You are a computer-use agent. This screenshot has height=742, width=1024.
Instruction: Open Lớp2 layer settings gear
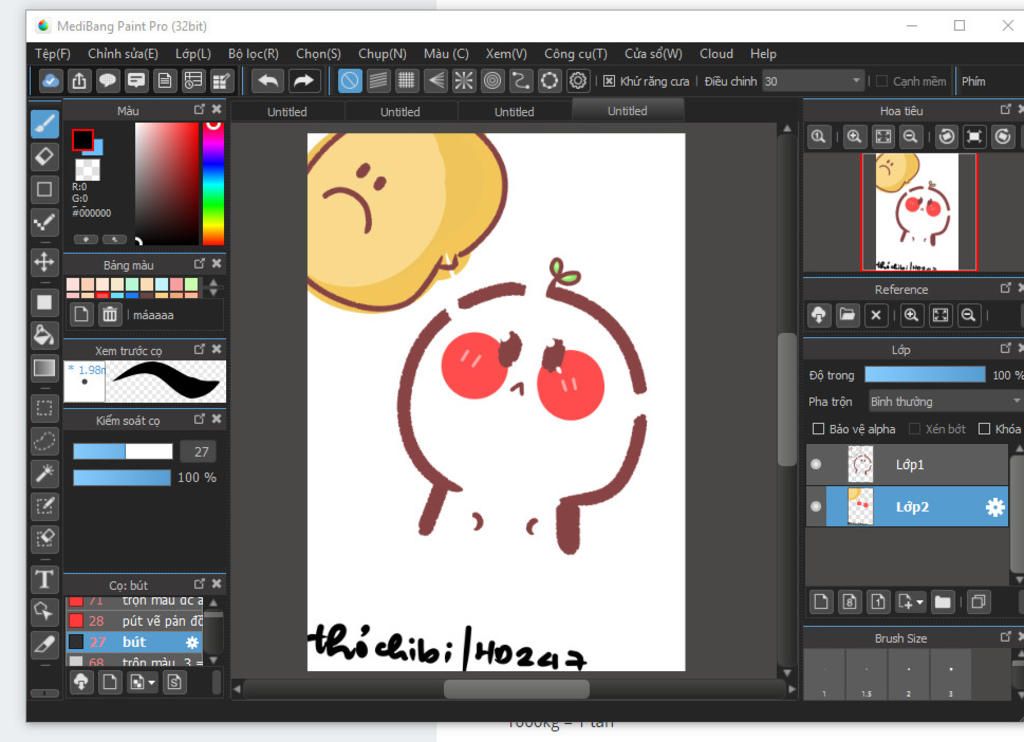pyautogui.click(x=995, y=507)
